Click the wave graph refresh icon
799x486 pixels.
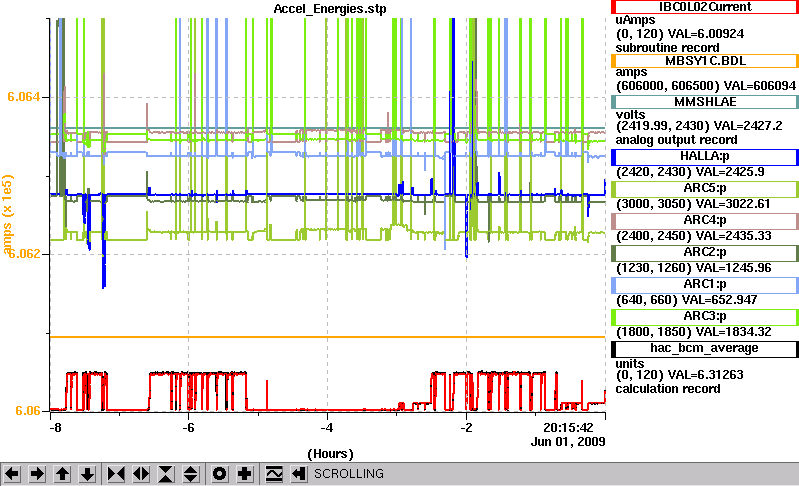click(x=274, y=474)
